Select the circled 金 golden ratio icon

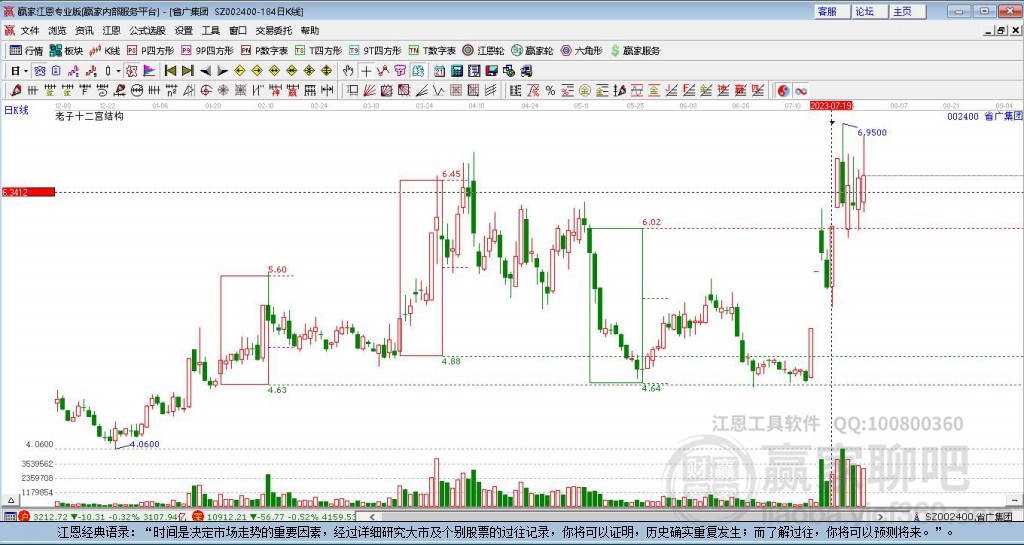[x=584, y=91]
